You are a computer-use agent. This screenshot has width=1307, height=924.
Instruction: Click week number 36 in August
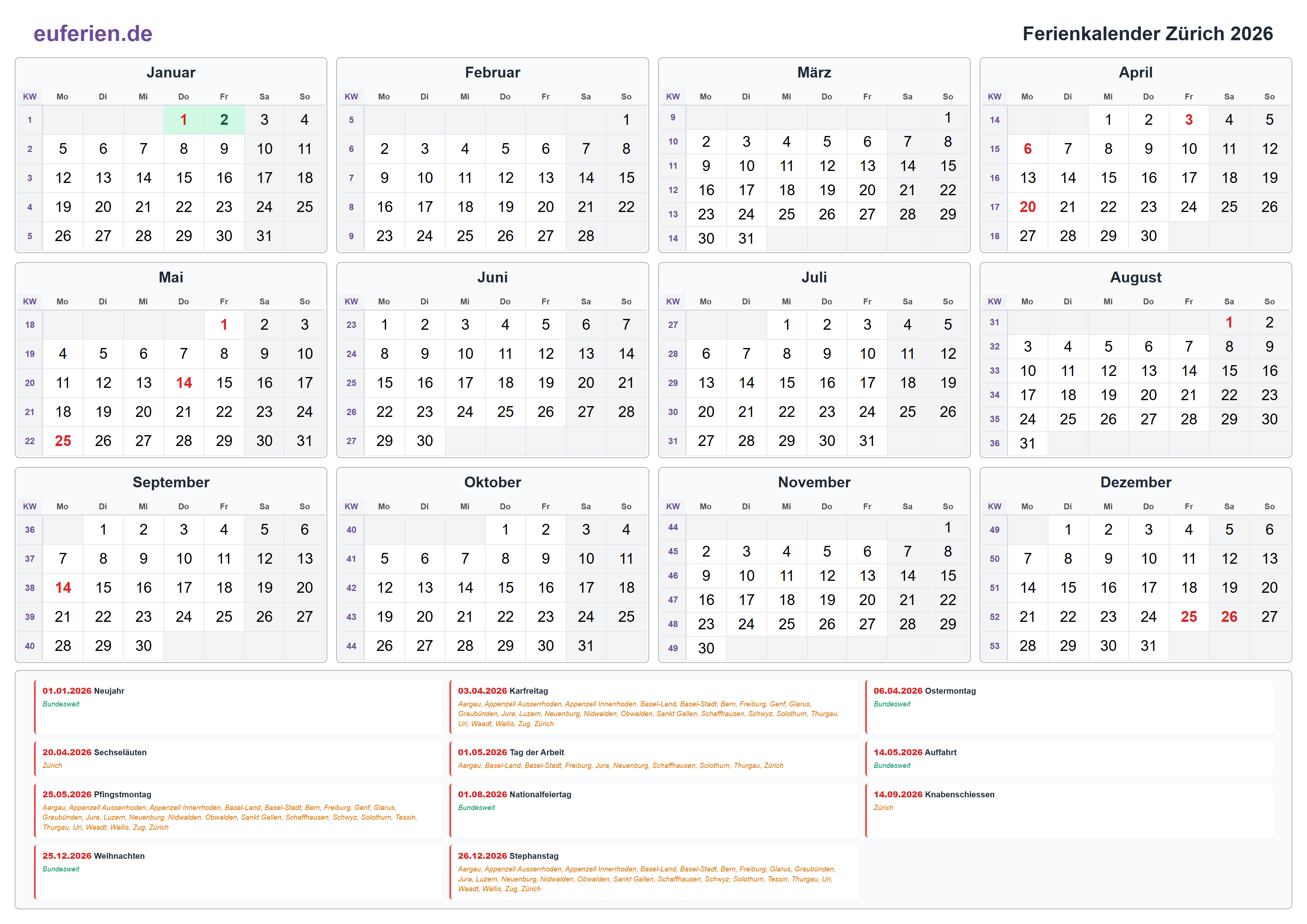point(994,443)
